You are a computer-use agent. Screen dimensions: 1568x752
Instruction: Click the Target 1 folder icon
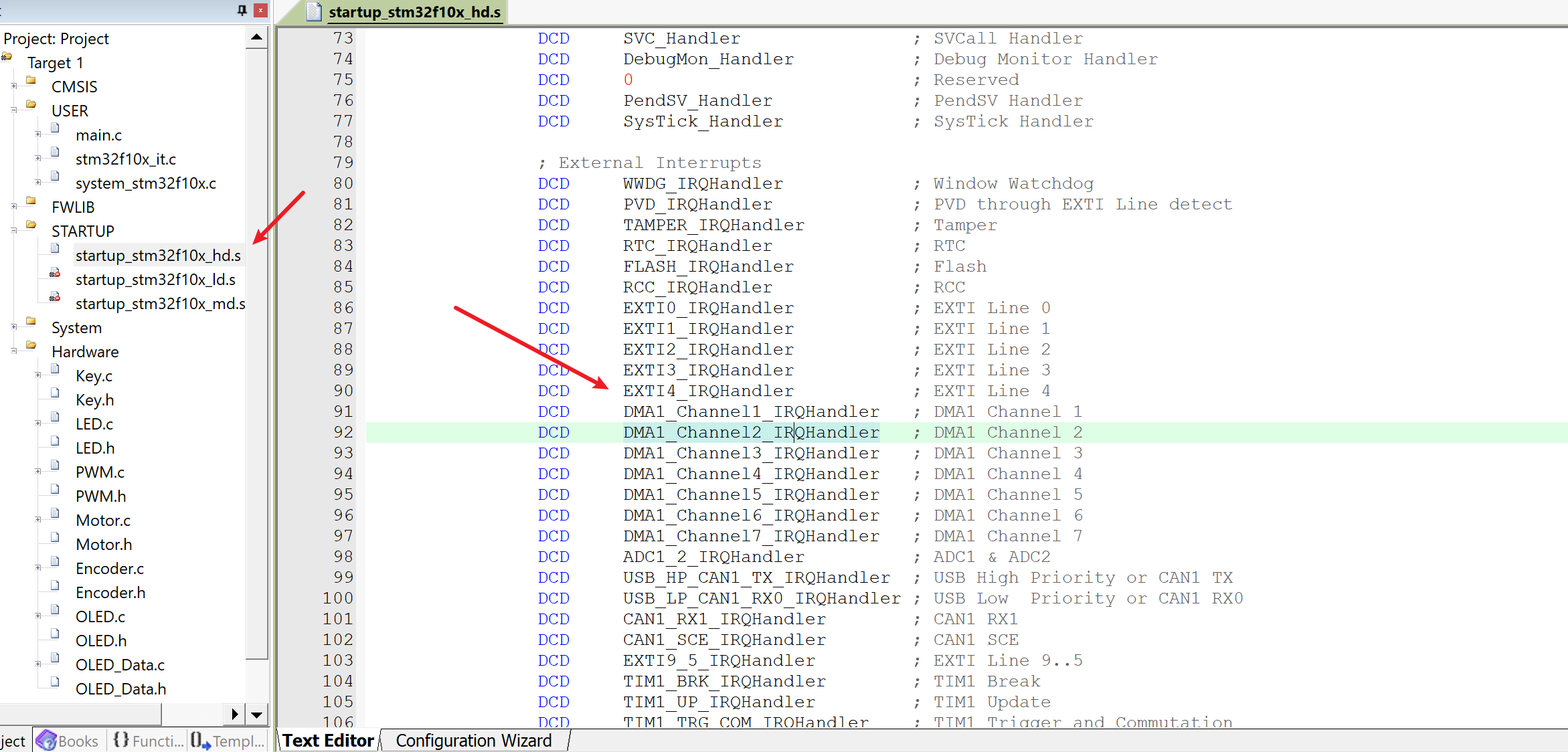point(7,57)
